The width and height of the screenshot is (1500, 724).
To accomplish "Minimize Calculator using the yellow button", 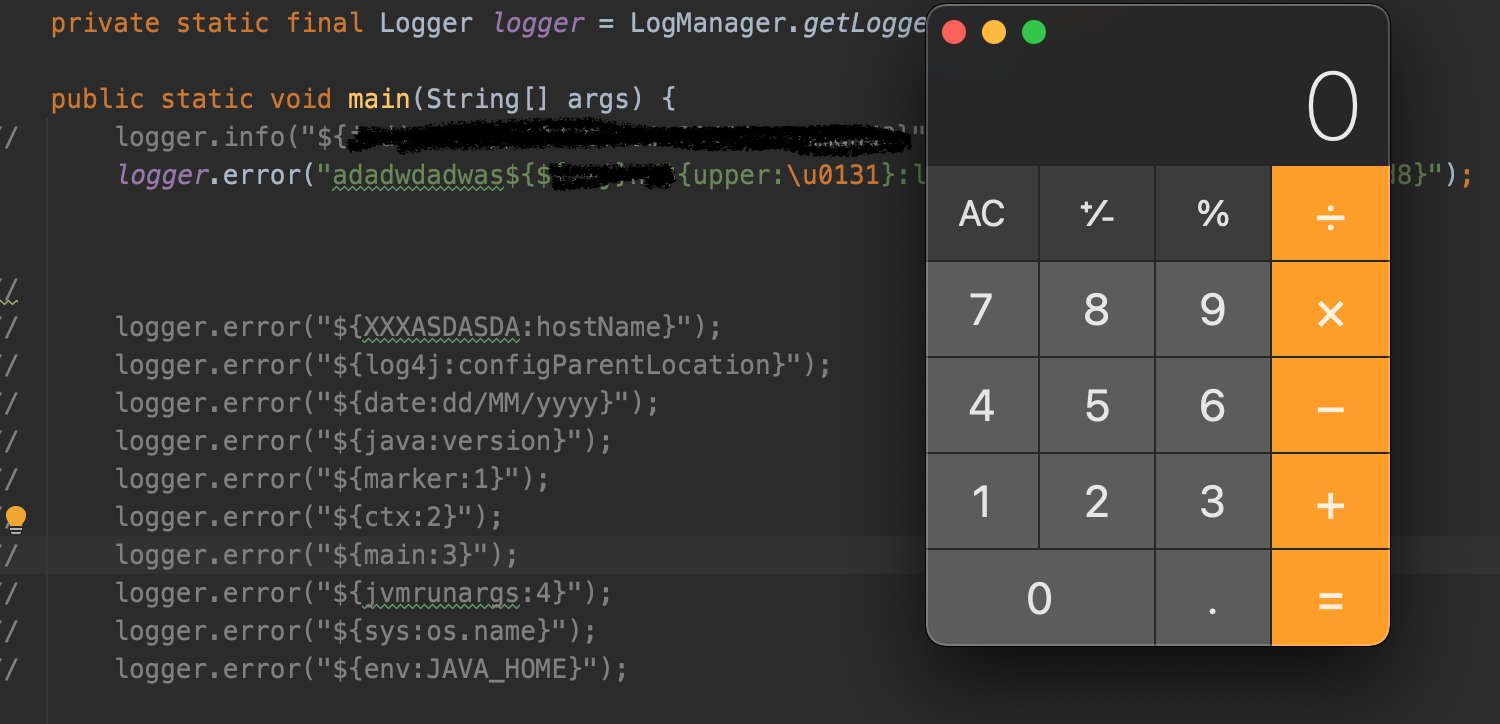I will click(994, 32).
